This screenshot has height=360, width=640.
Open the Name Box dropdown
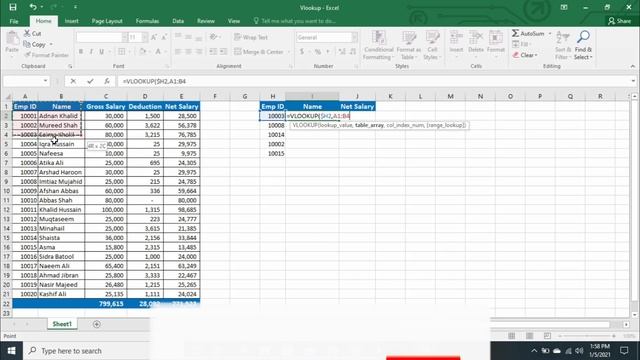coord(45,81)
